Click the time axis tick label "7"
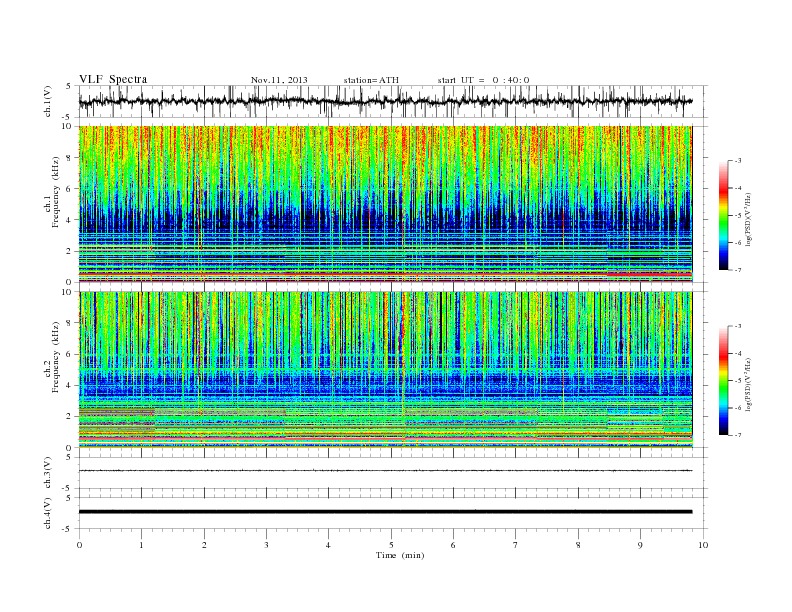The image size is (792, 612). (516, 545)
